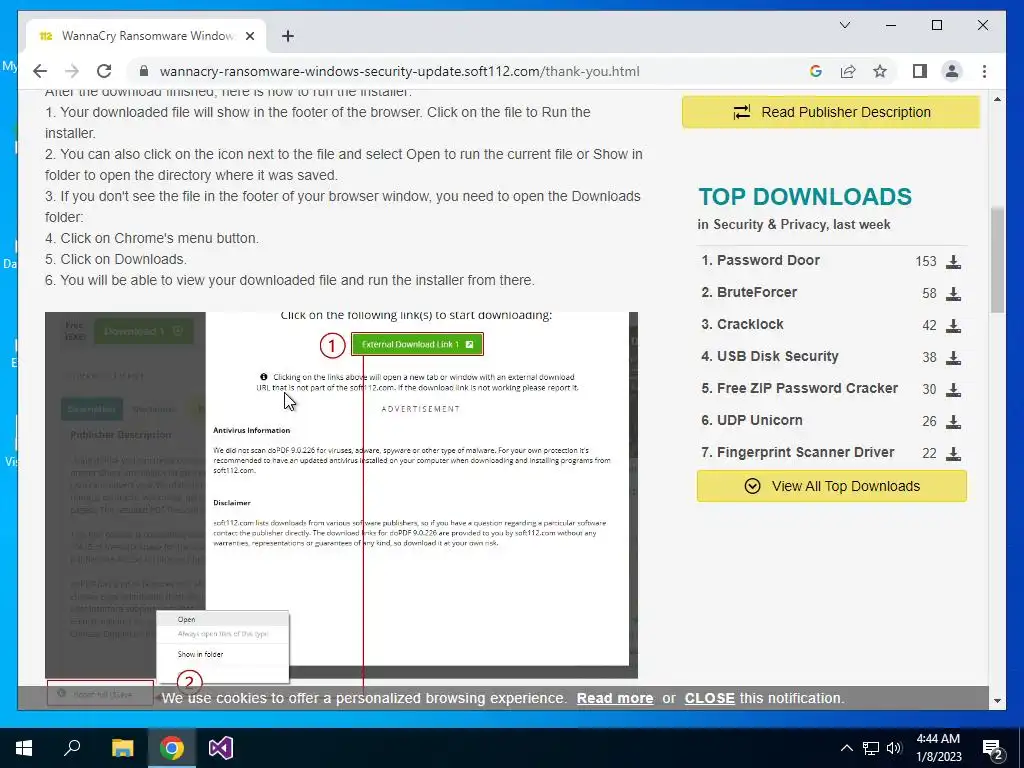Open network status tray icon
The height and width of the screenshot is (768, 1024).
(871, 748)
